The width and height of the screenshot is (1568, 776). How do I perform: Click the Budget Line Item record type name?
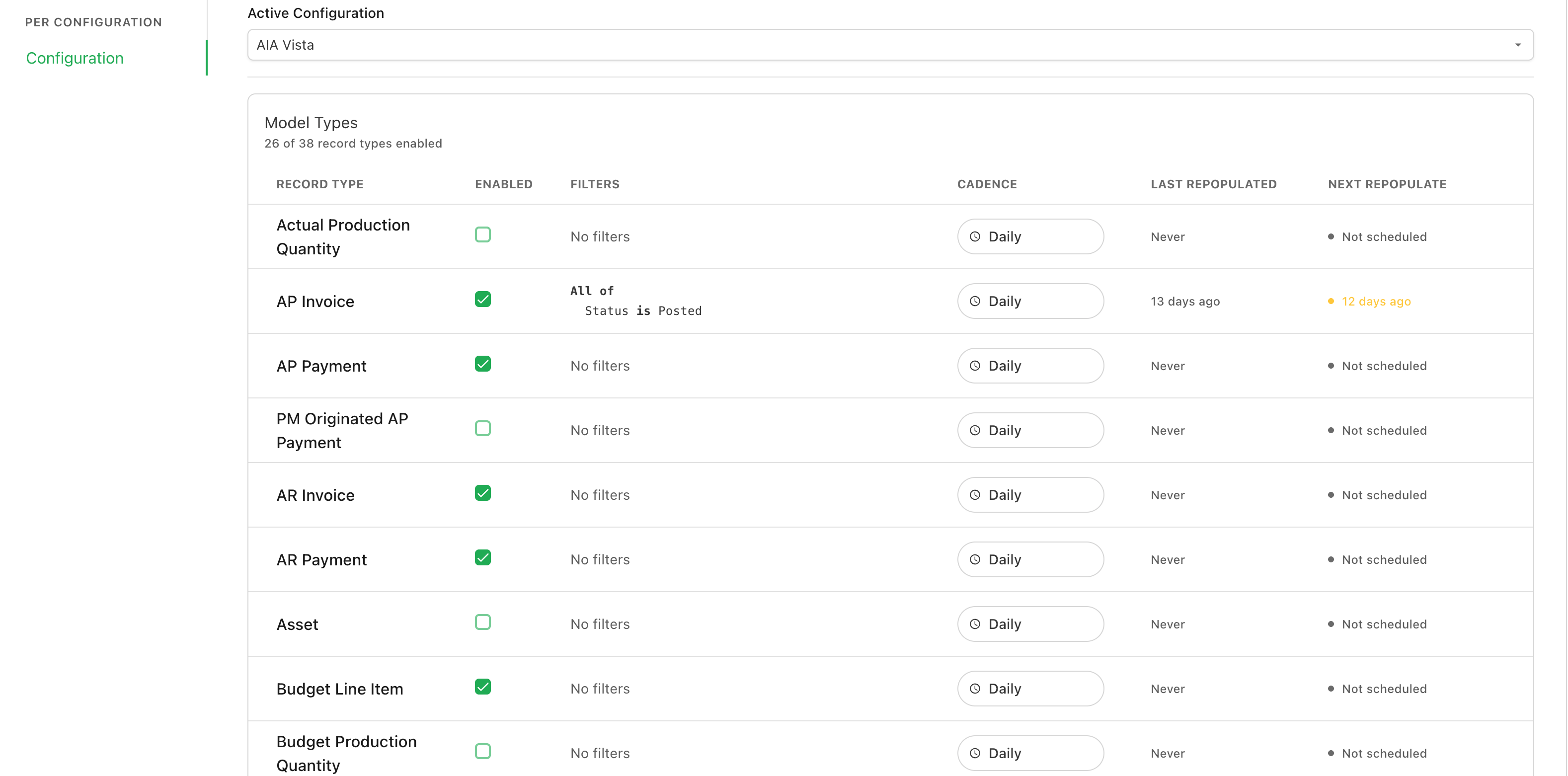point(340,689)
